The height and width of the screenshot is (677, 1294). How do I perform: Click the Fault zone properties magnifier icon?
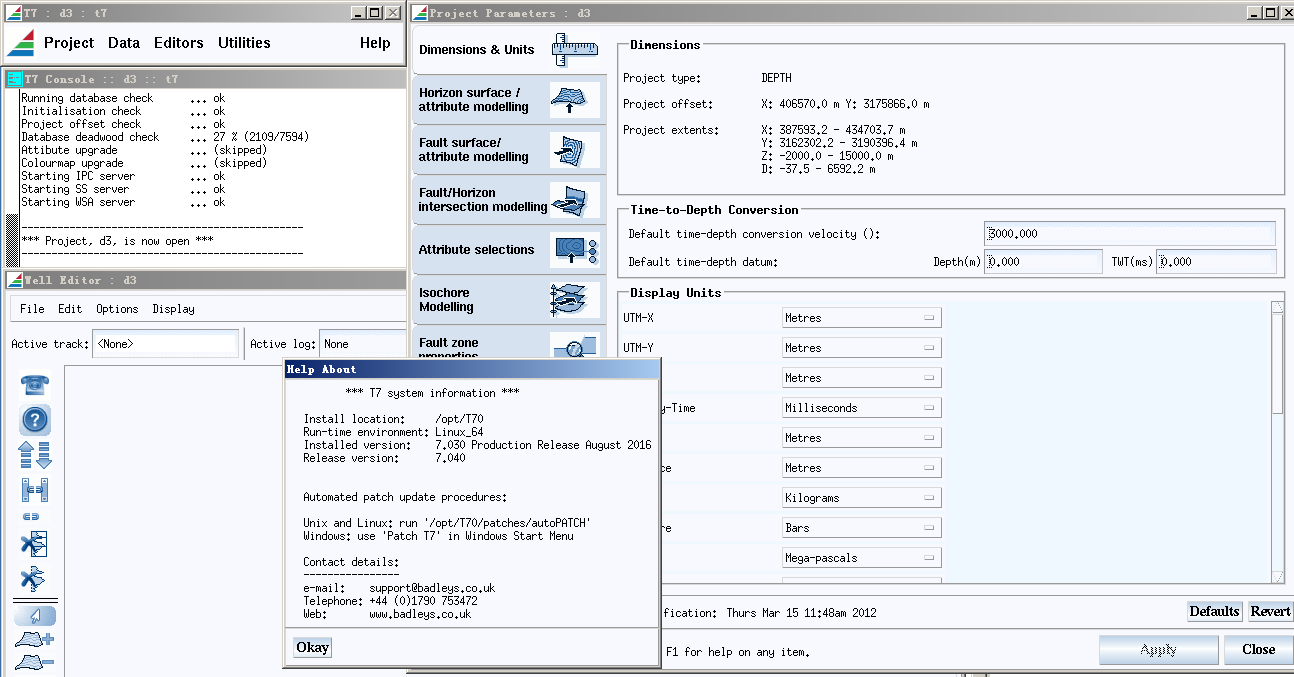(x=577, y=347)
